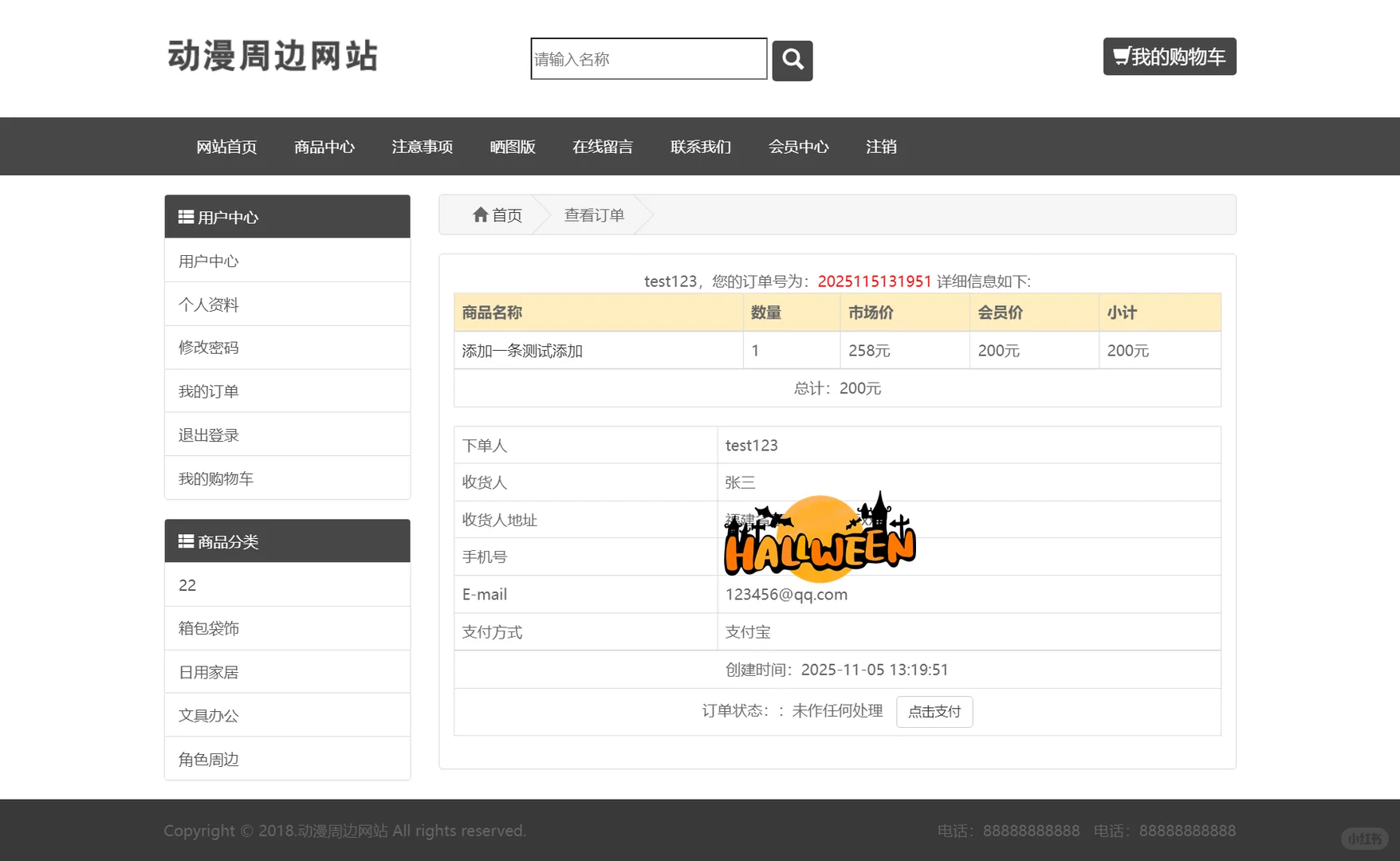This screenshot has height=861, width=1400.
Task: Click the site logo 动漫周边网站
Action: [273, 57]
